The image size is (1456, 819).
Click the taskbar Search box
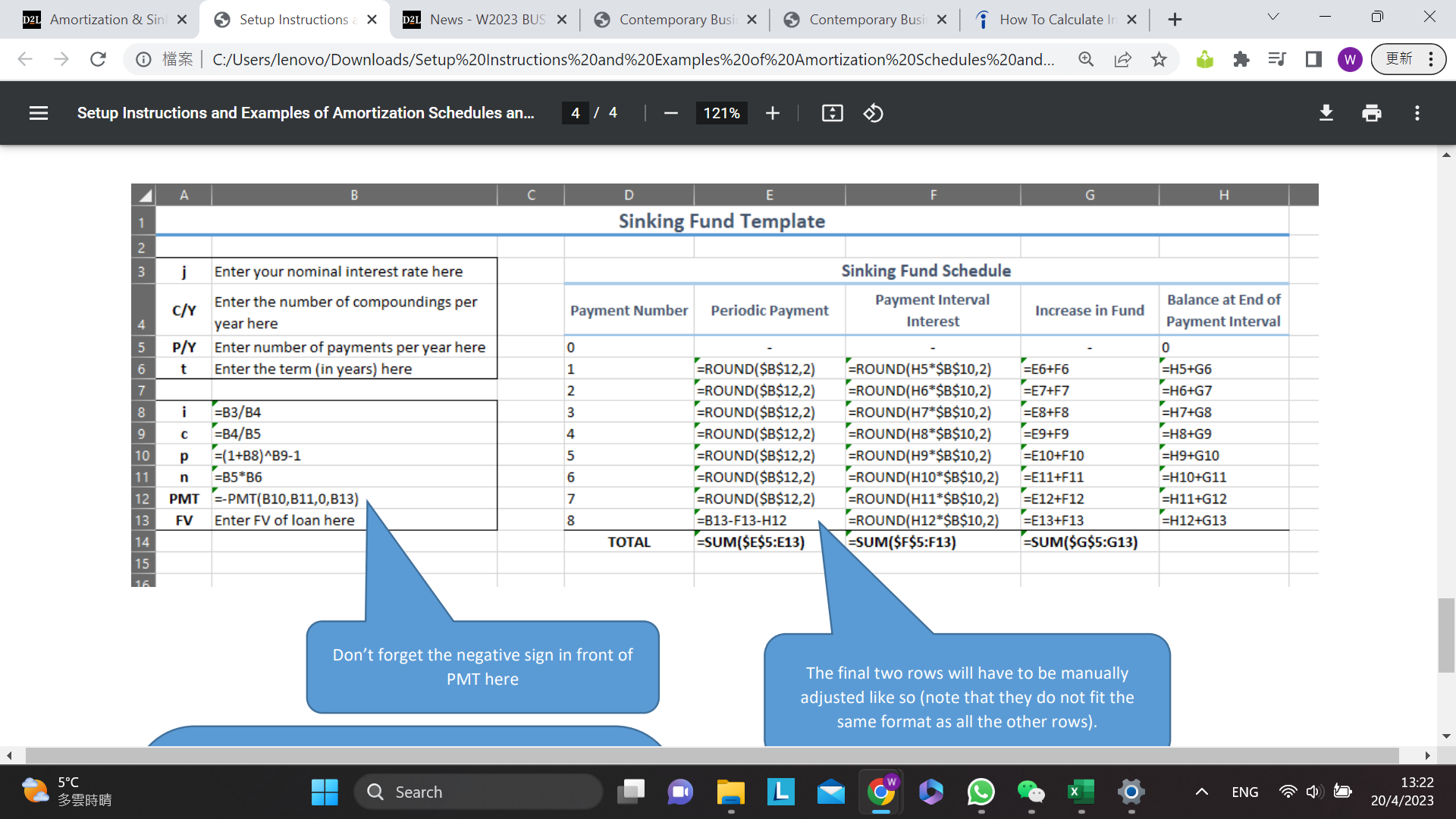(478, 792)
